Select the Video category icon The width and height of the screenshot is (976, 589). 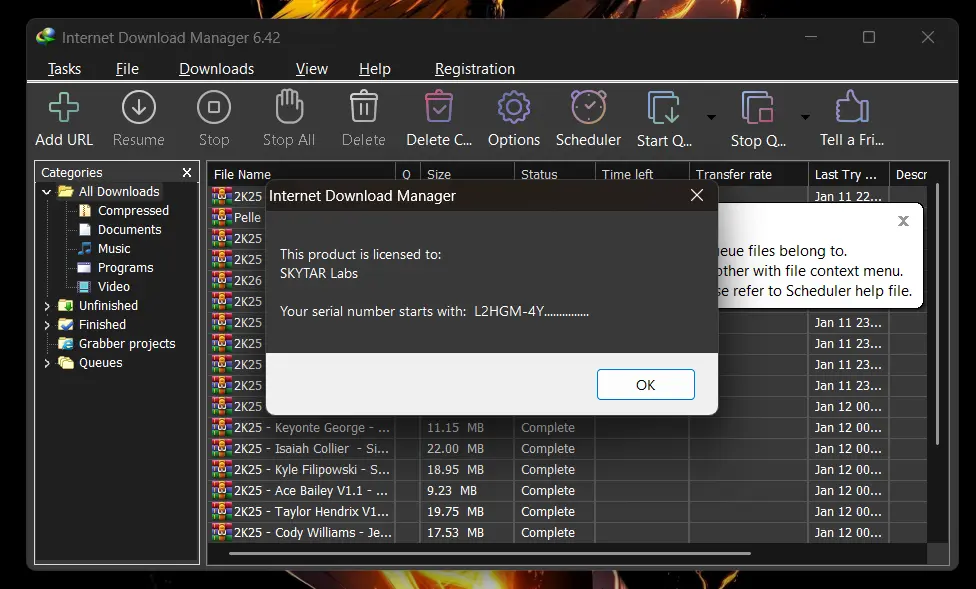pyautogui.click(x=85, y=286)
